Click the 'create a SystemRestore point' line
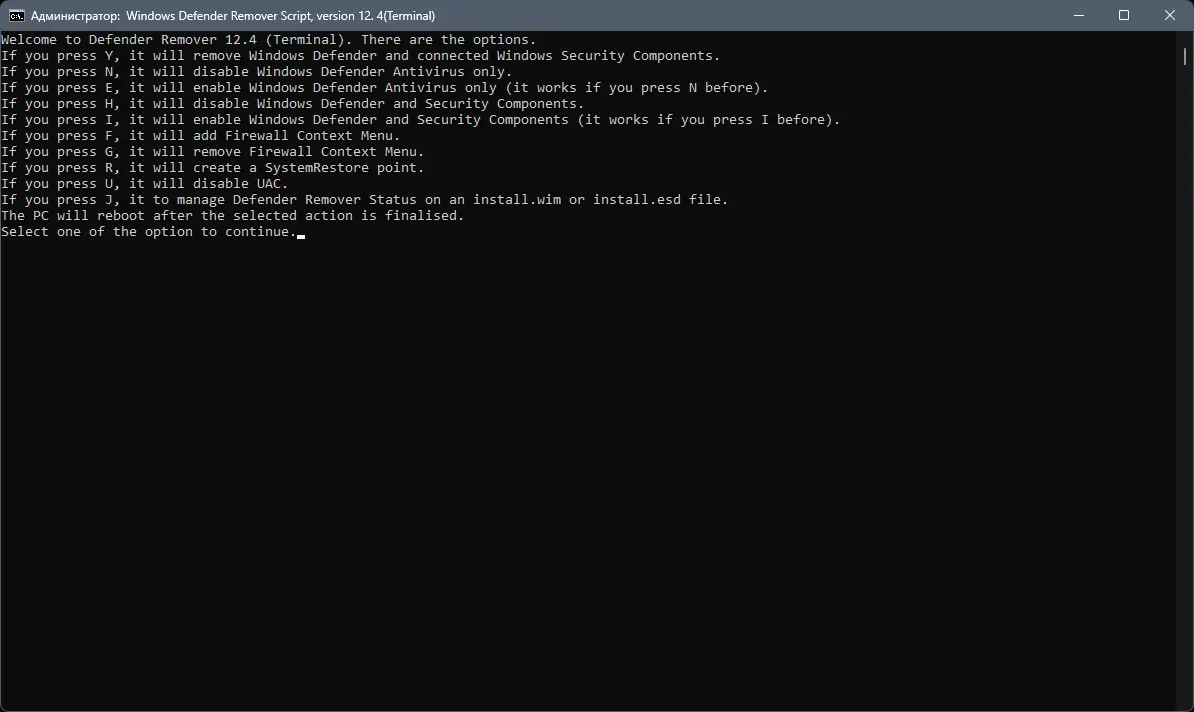1194x712 pixels. [x=212, y=168]
